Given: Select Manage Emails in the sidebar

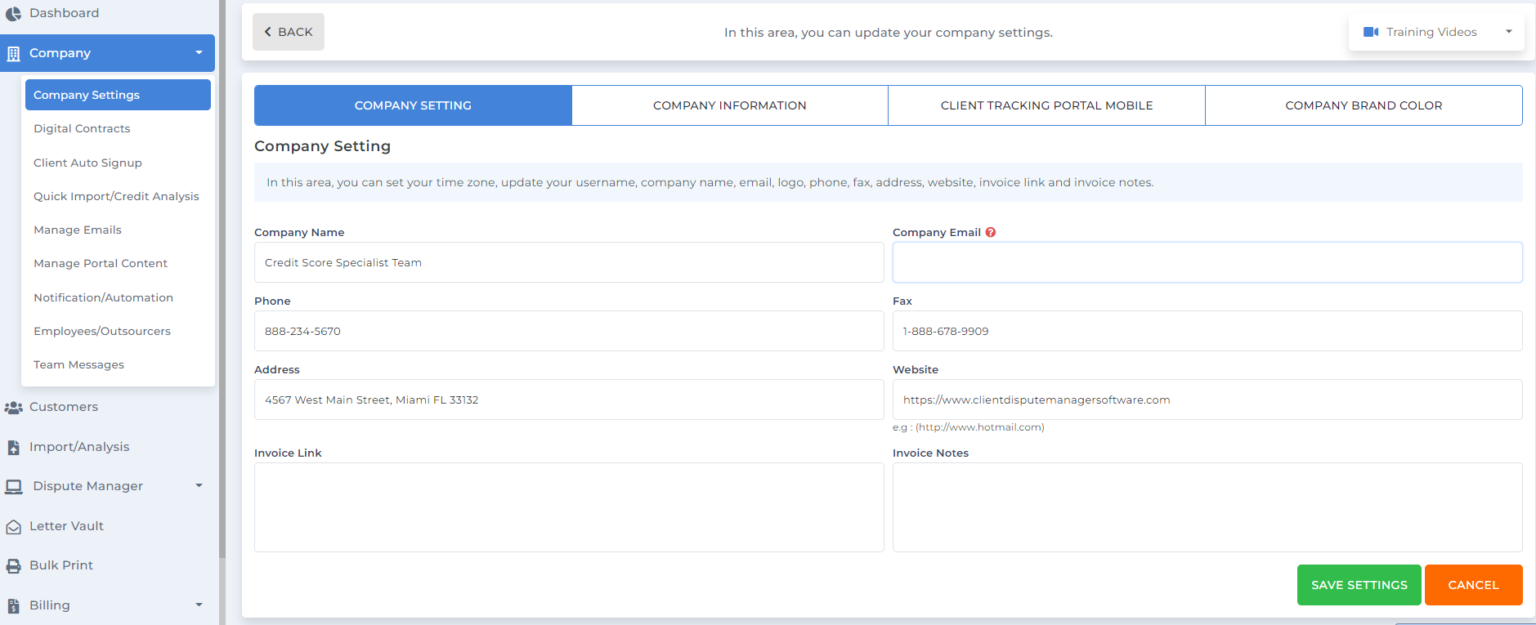Looking at the screenshot, I should 77,229.
